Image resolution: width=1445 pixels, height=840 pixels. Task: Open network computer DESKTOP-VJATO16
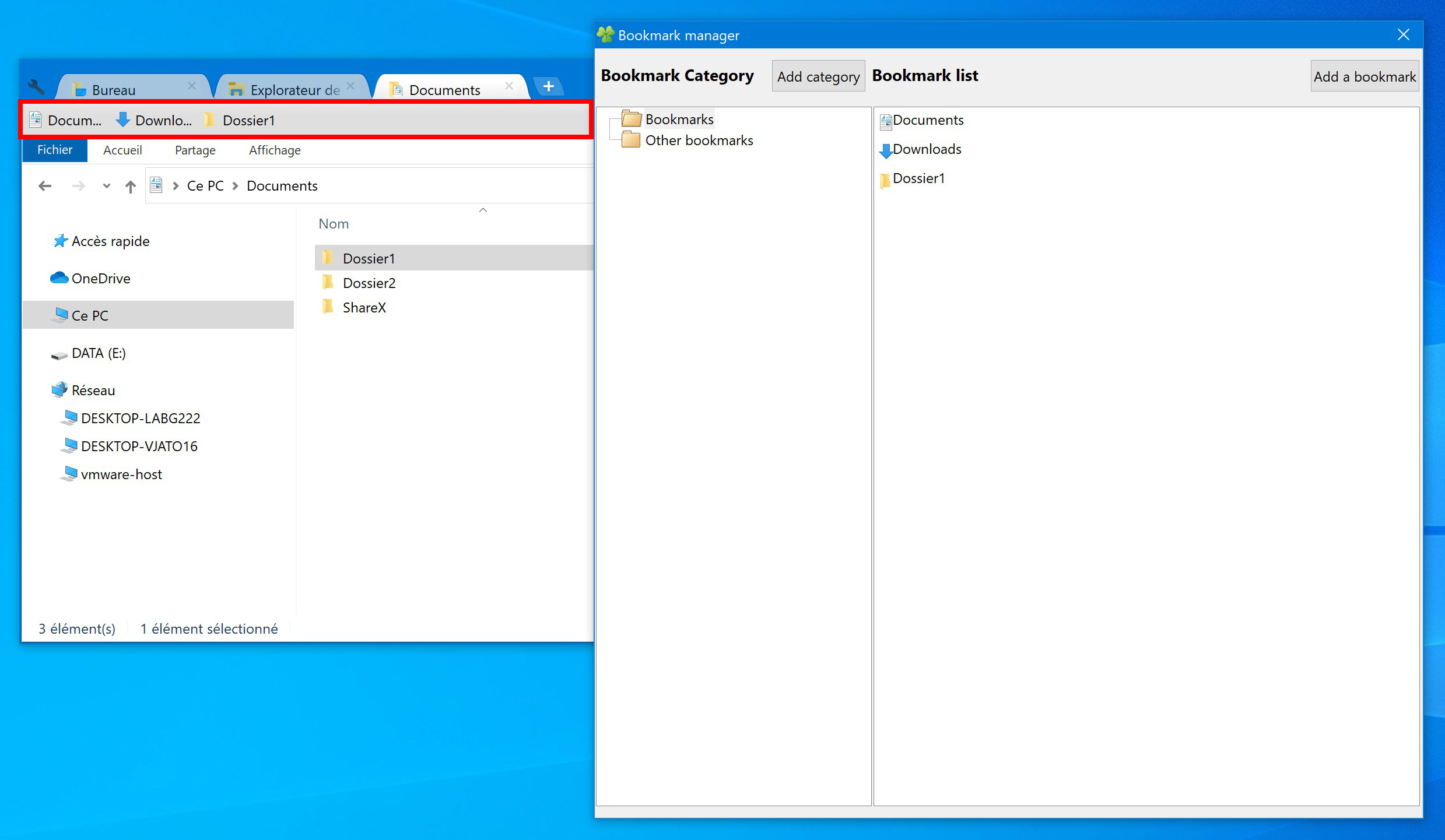pos(139,447)
